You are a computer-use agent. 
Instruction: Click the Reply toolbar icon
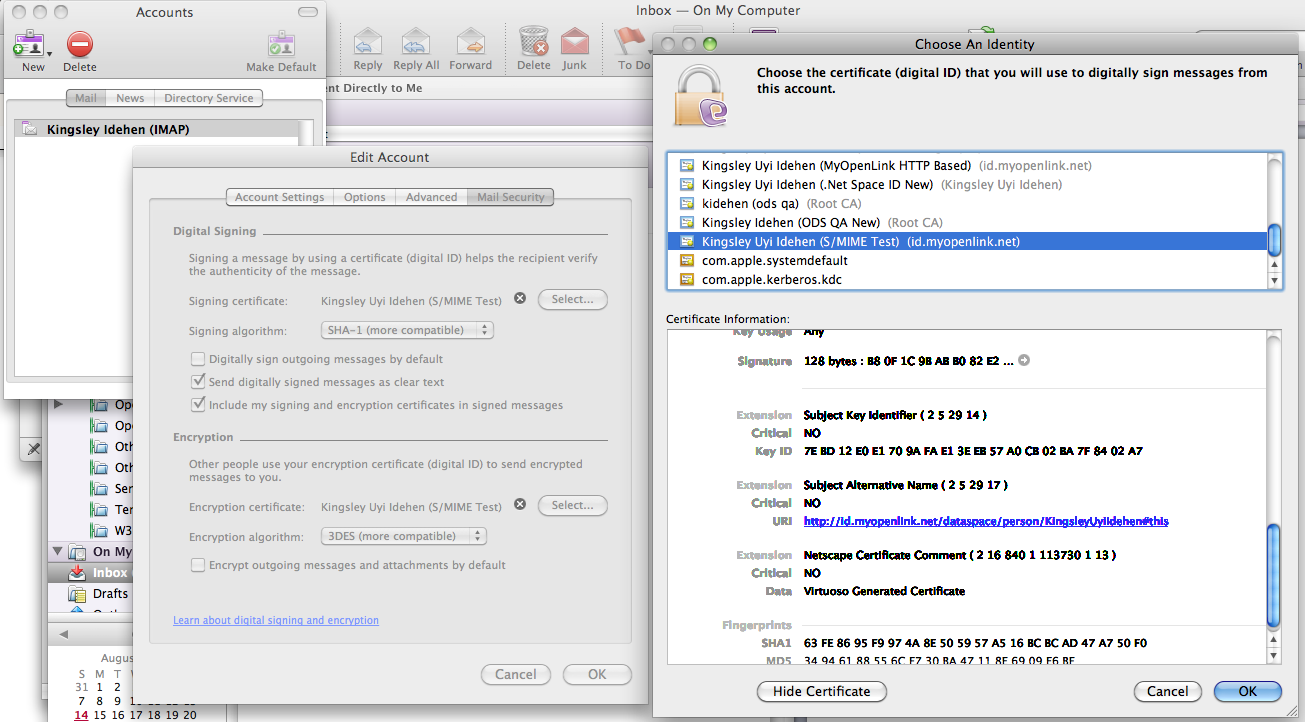(368, 43)
